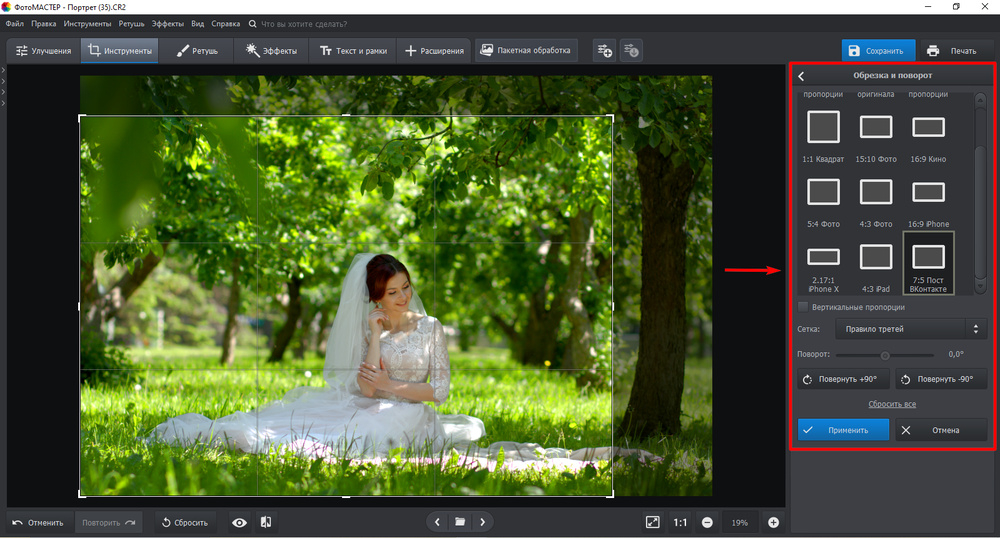Click the fit to screen icon
This screenshot has width=1000, height=538.
coord(652,522)
